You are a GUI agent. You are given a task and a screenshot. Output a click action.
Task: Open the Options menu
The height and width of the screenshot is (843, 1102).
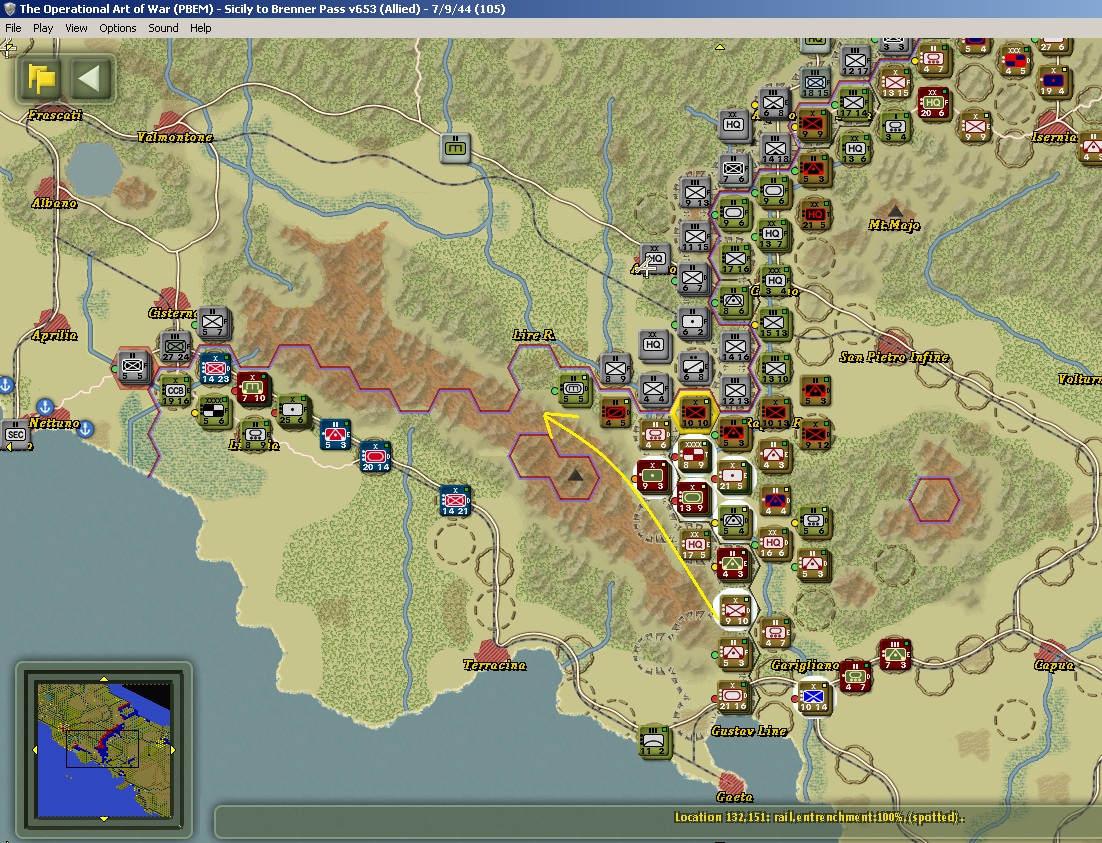click(117, 28)
